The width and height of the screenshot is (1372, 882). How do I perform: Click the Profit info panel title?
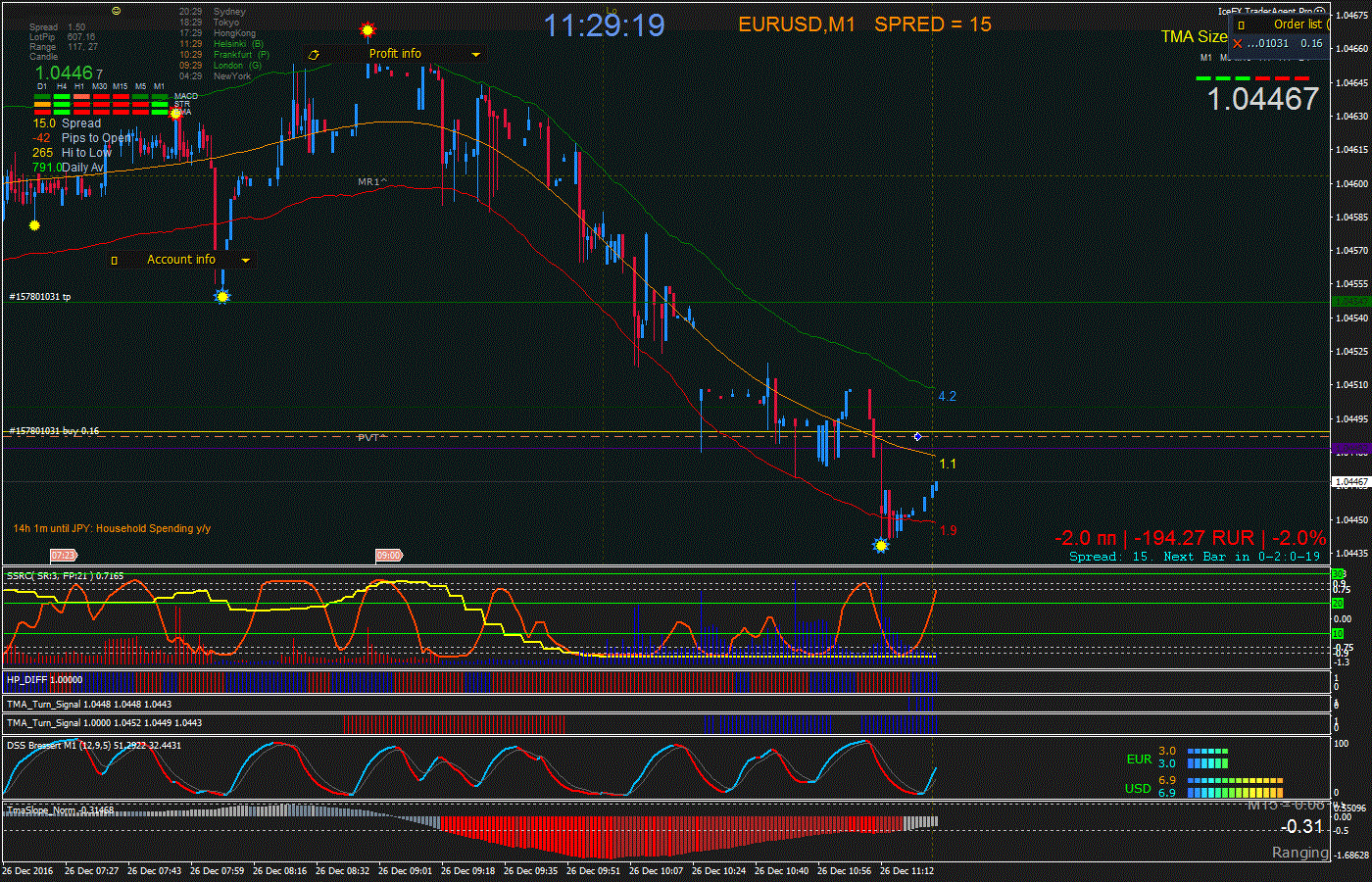(395, 54)
